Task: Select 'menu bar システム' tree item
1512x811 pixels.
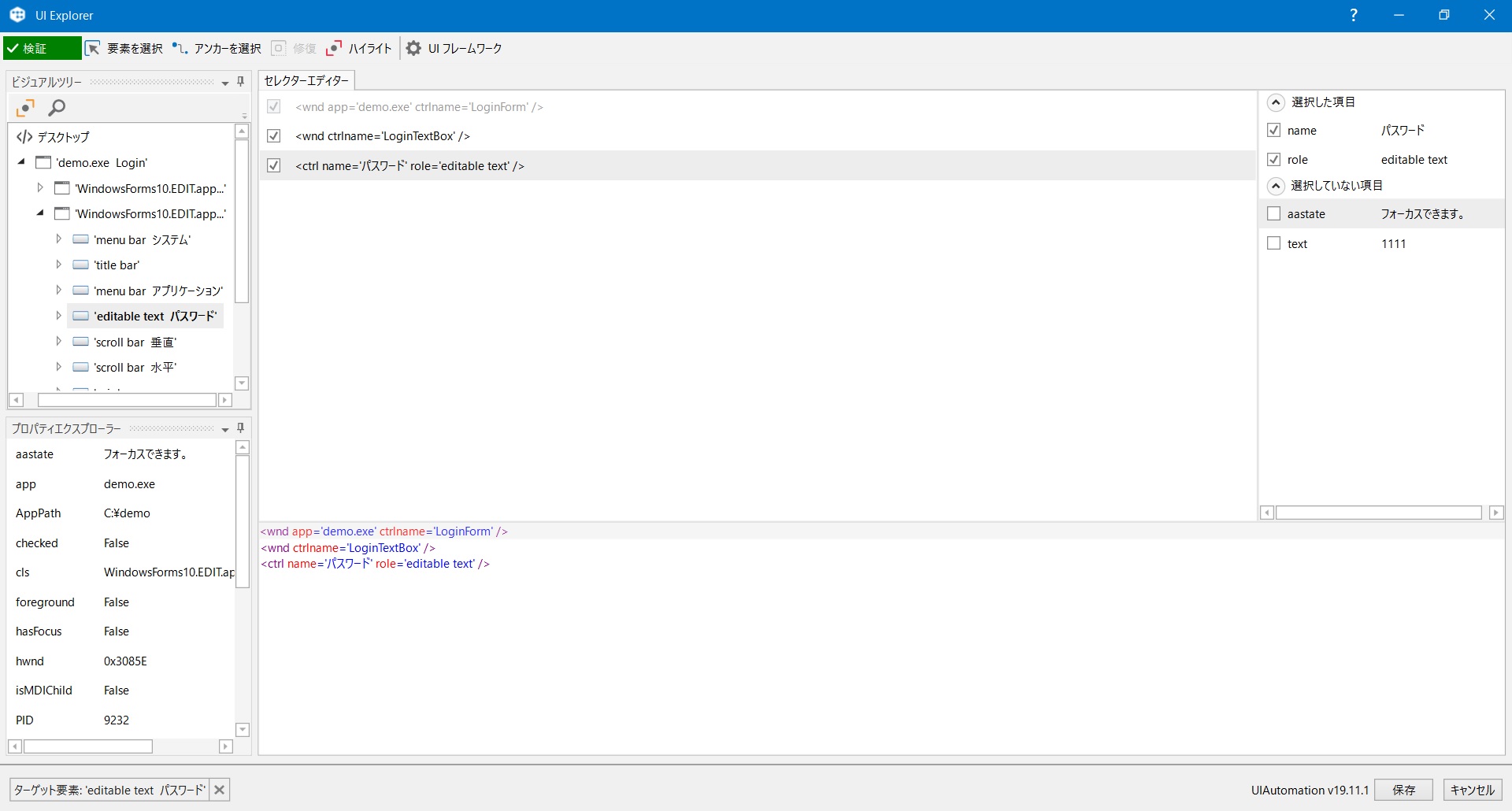Action: tap(142, 240)
